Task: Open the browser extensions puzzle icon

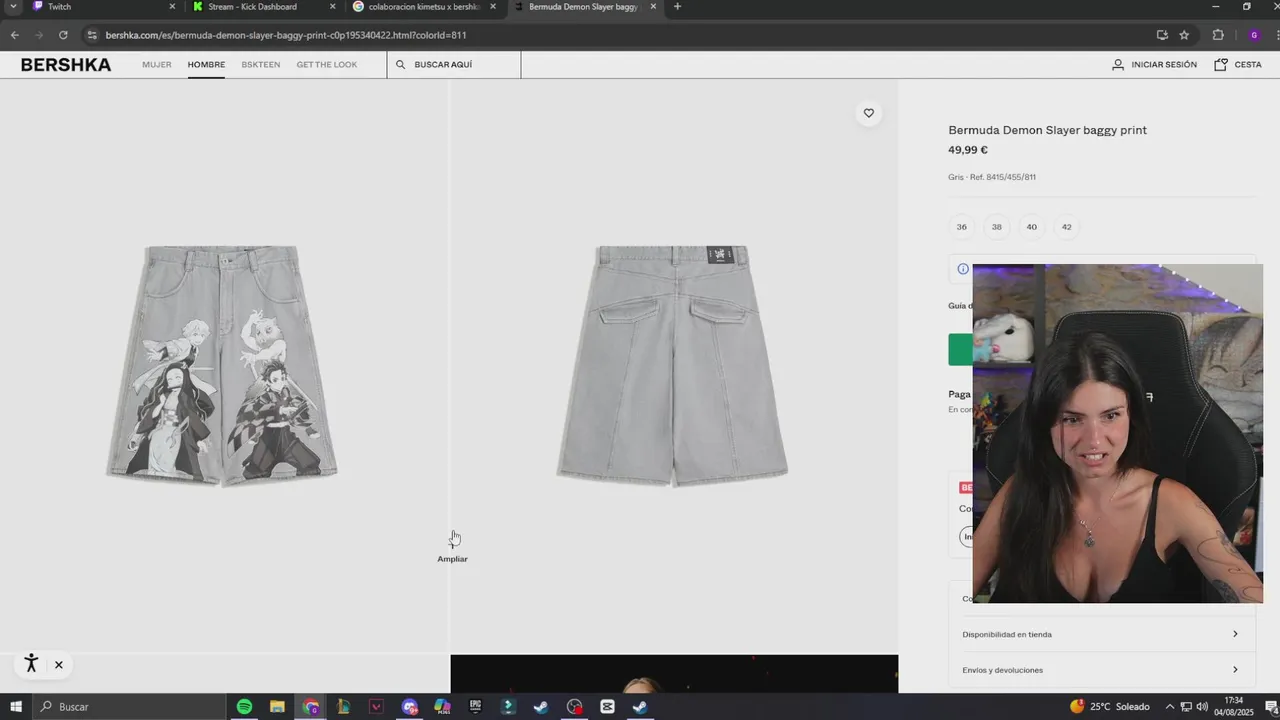Action: pyautogui.click(x=1218, y=35)
